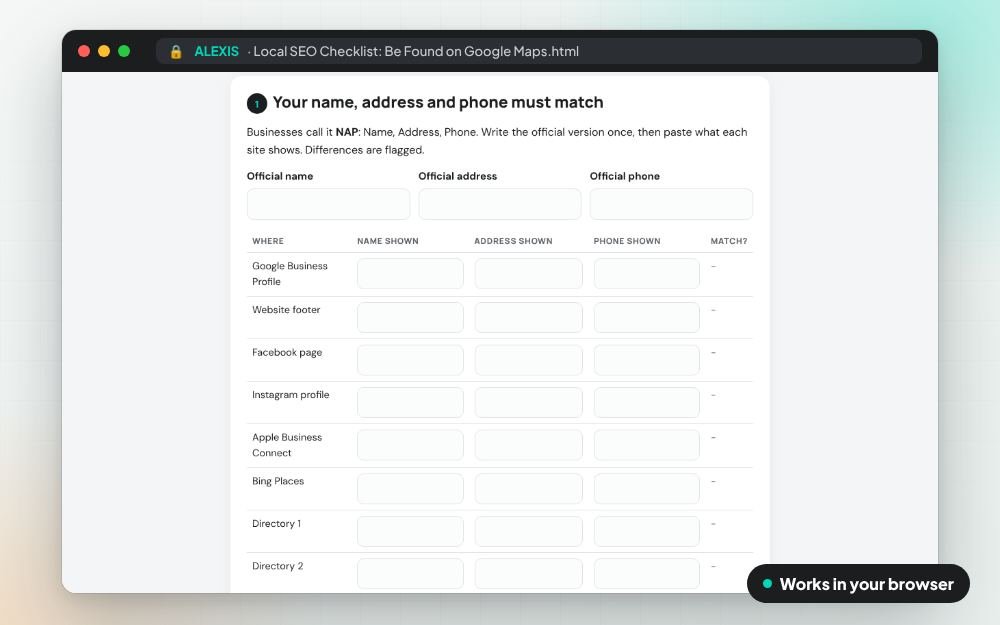Click Instagram profile address shown field
The height and width of the screenshot is (625, 1000).
coord(528,402)
